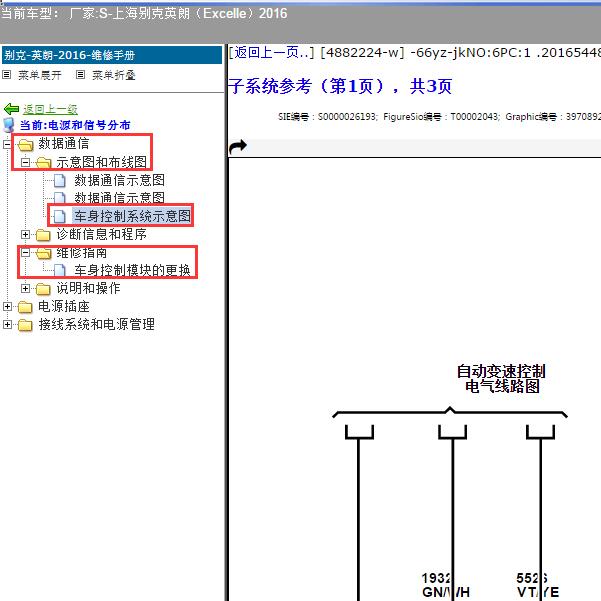Select the 示意图和布线图 tree label
Screen dimensions: 601x601
point(102,162)
